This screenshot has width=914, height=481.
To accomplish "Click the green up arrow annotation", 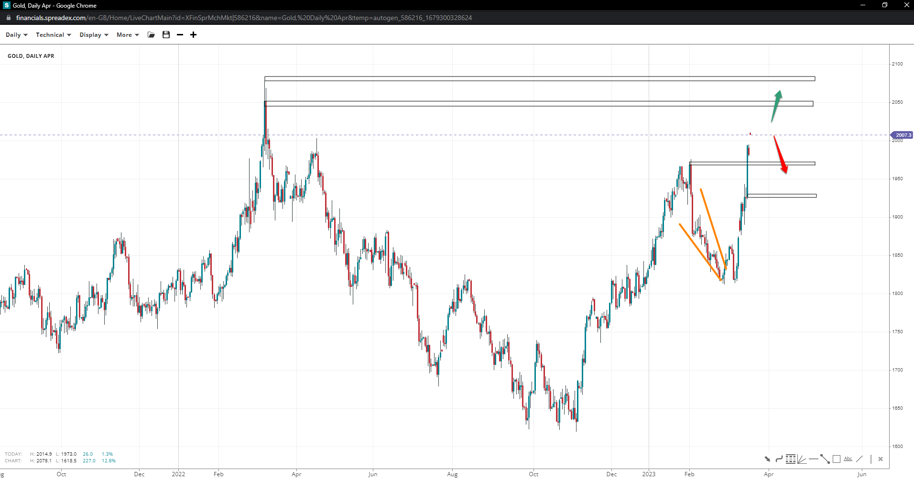I will coord(777,105).
